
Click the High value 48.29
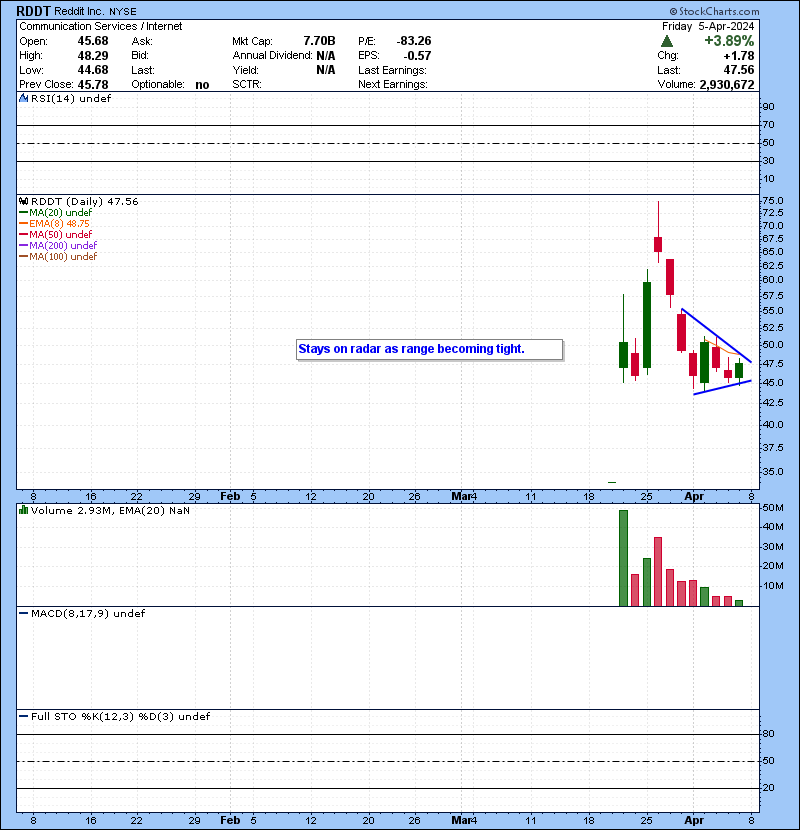pyautogui.click(x=93, y=56)
